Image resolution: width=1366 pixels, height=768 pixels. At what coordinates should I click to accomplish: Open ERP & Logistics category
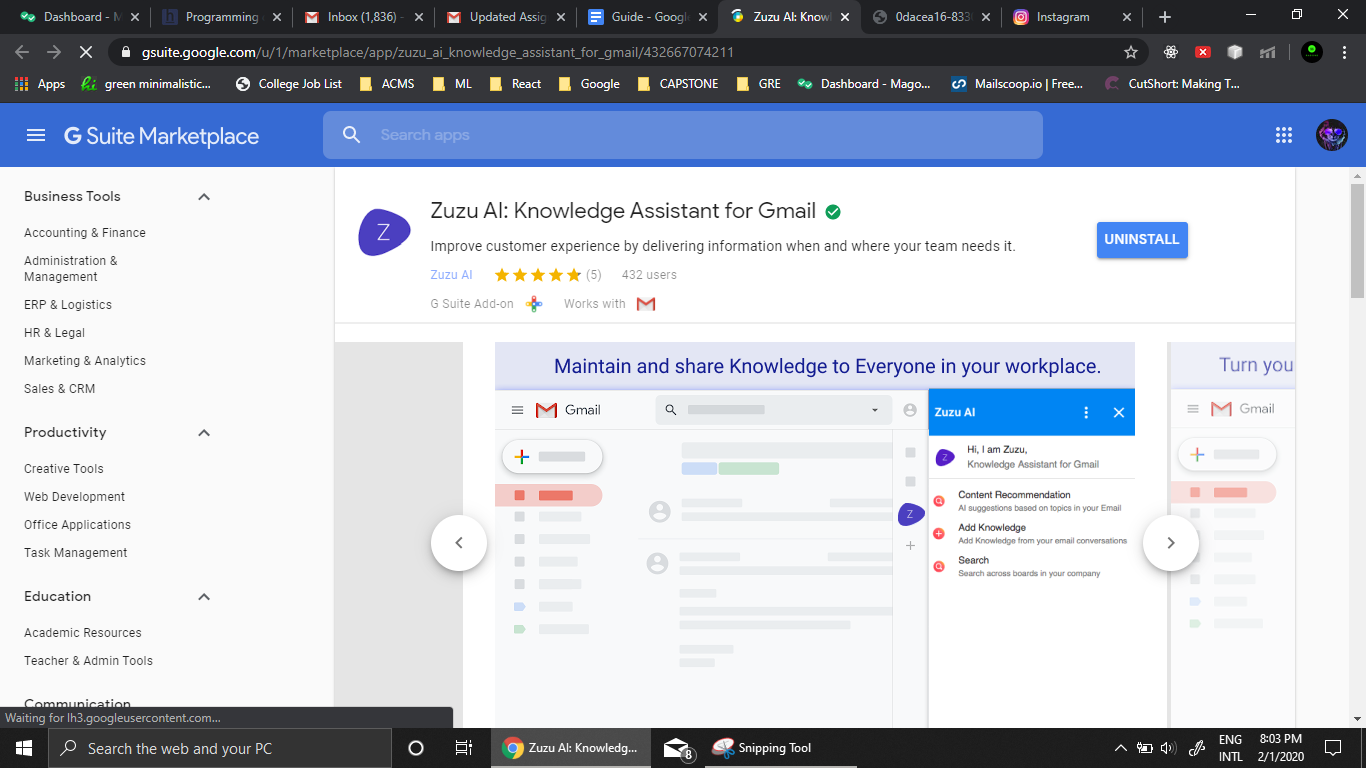pyautogui.click(x=68, y=305)
